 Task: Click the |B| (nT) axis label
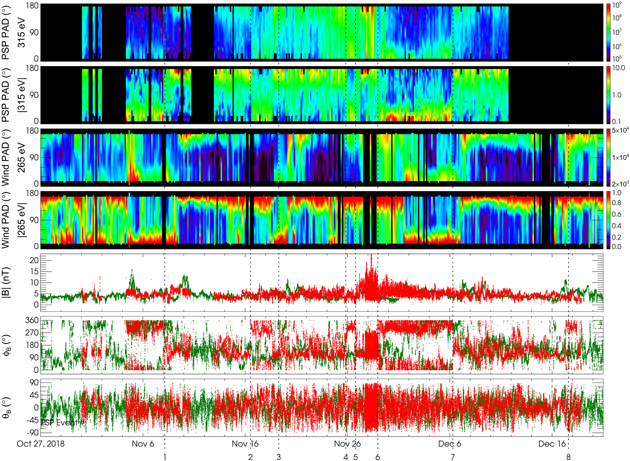click(x=10, y=279)
